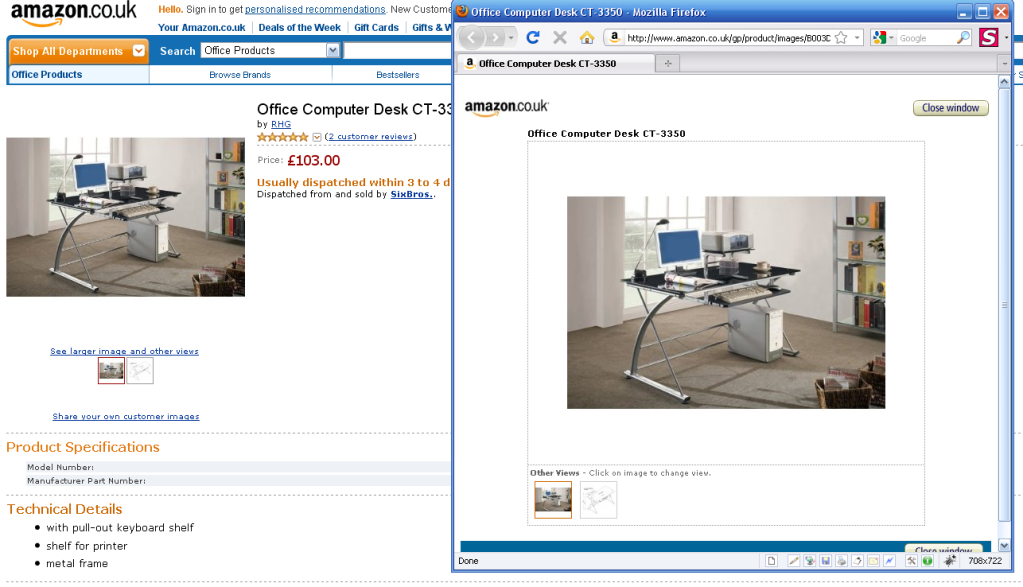The image size is (1023, 587).
Task: Click the amazon.co.uk logo on main page
Action: pyautogui.click(x=74, y=13)
